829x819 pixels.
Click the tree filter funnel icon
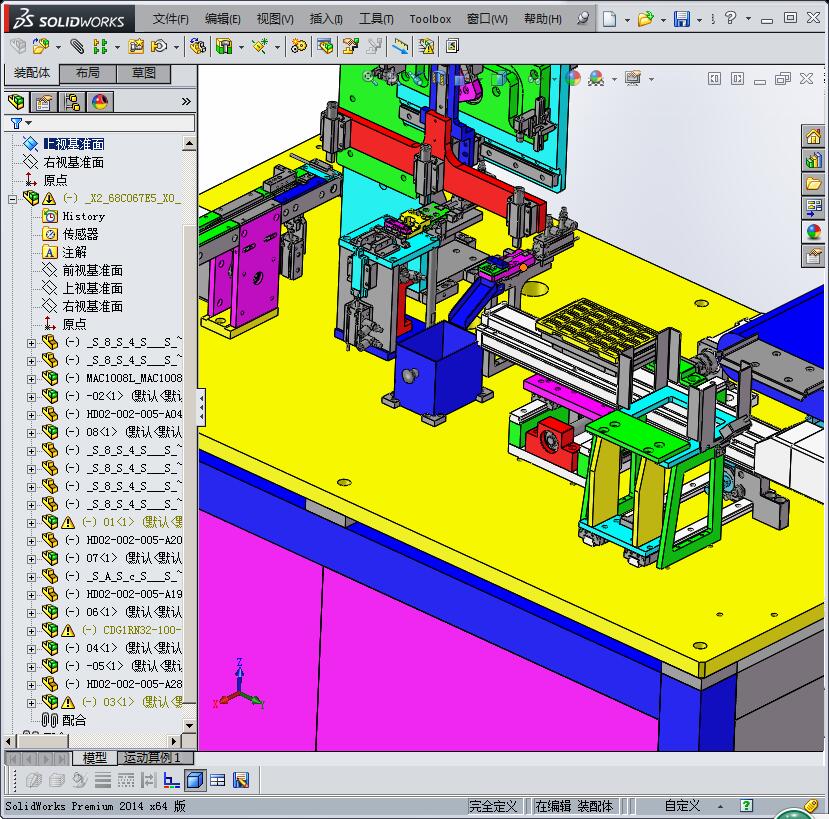16,123
